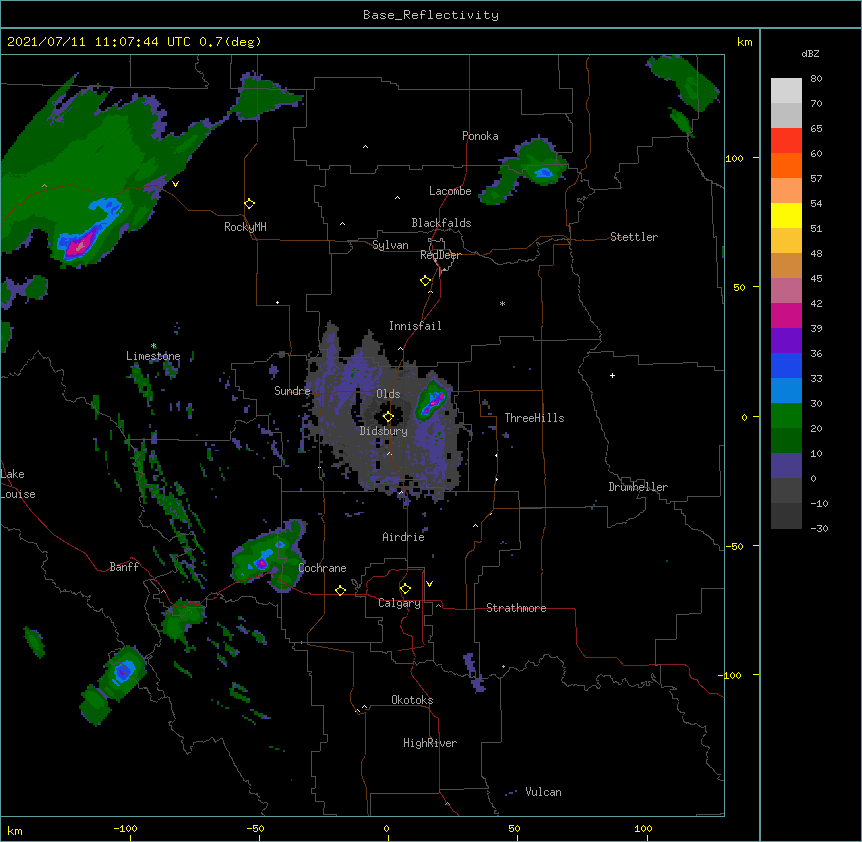Click the Banff town label
862x842 pixels.
point(124,567)
